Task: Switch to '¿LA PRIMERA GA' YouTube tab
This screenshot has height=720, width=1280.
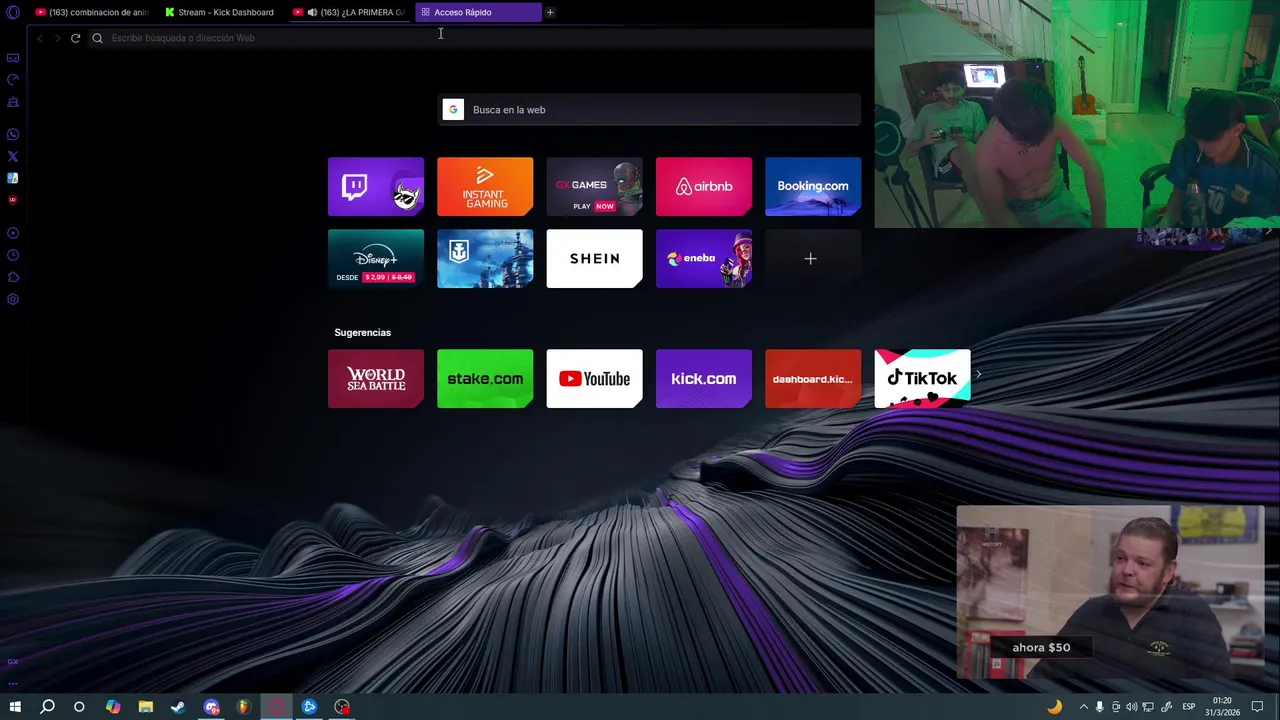Action: click(349, 12)
